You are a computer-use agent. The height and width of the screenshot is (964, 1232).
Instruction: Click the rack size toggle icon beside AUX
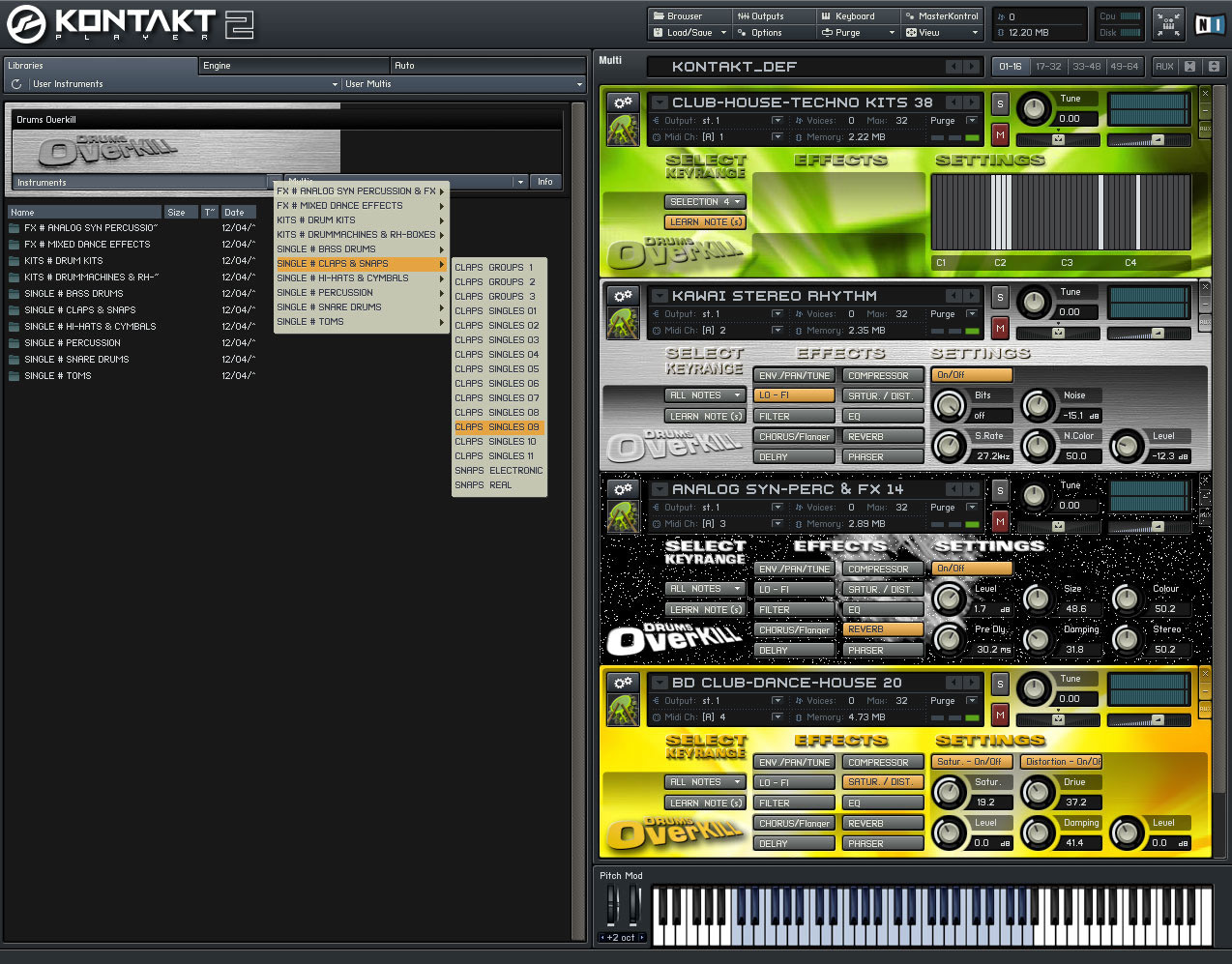pos(1214,66)
